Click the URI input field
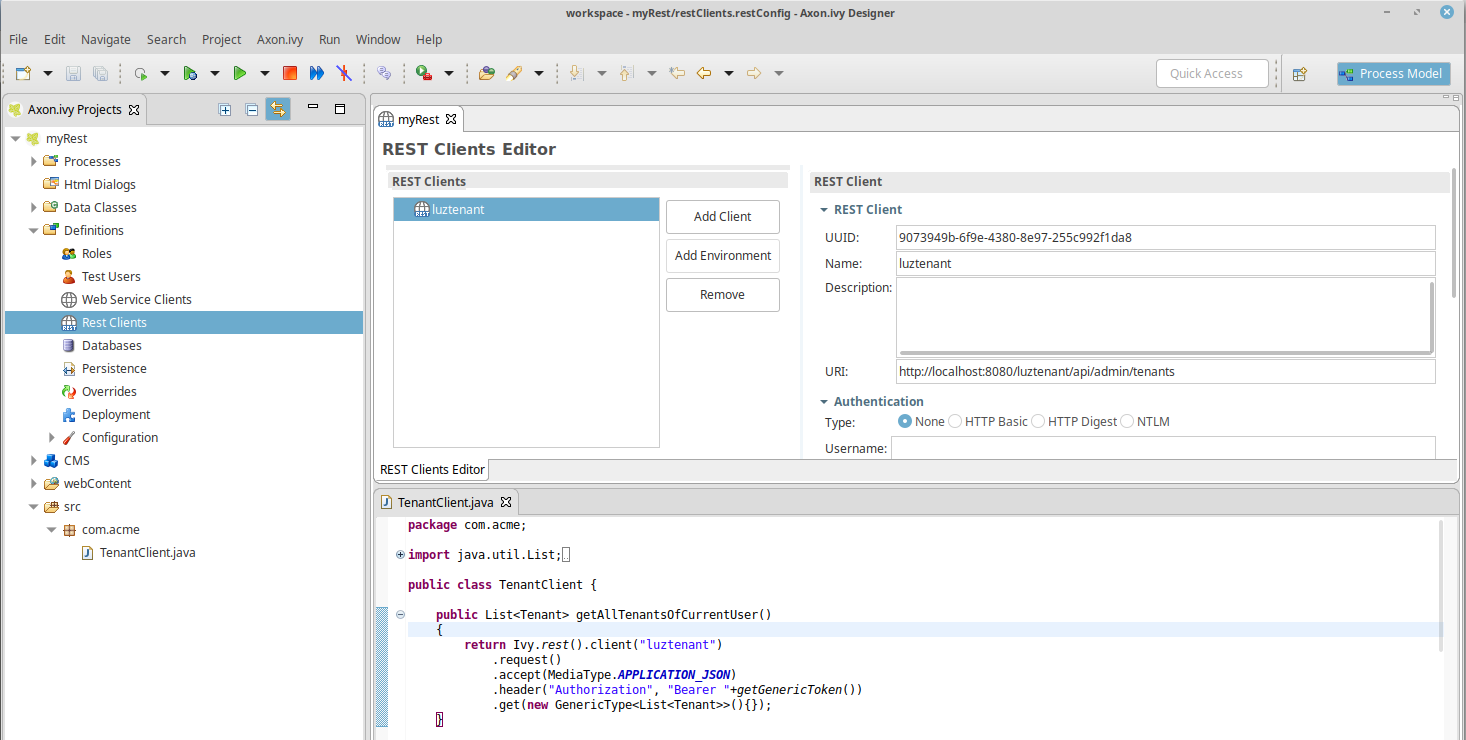1466x740 pixels. click(1165, 371)
